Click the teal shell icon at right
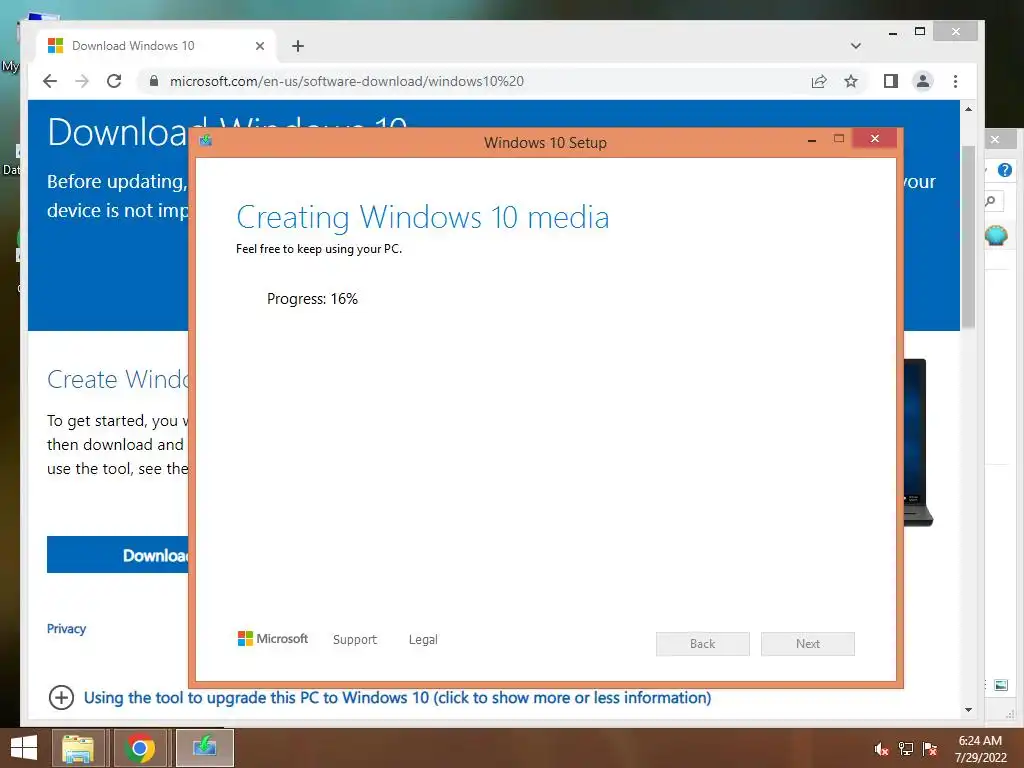This screenshot has width=1024, height=768. [996, 235]
